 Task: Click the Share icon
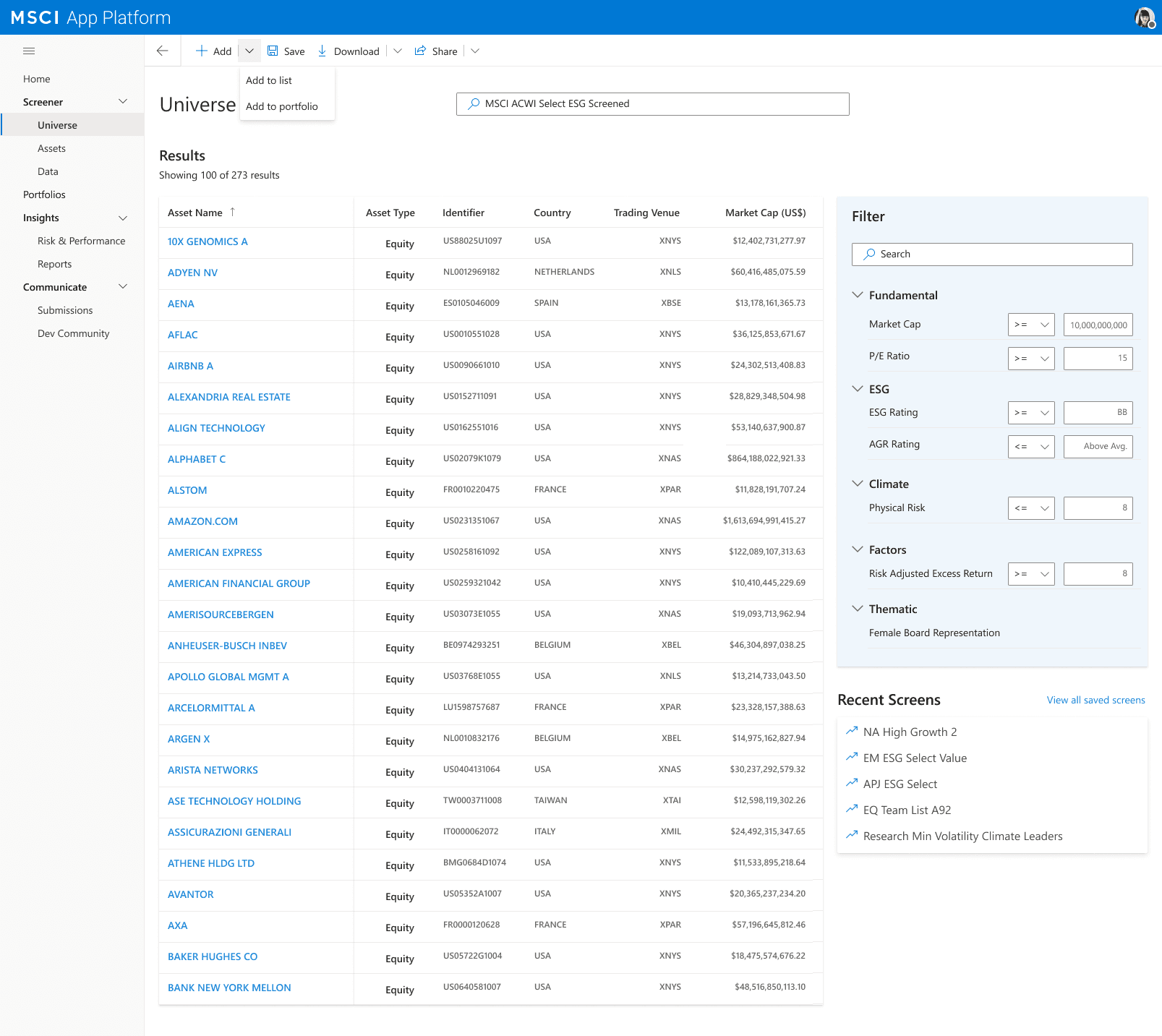(x=420, y=51)
